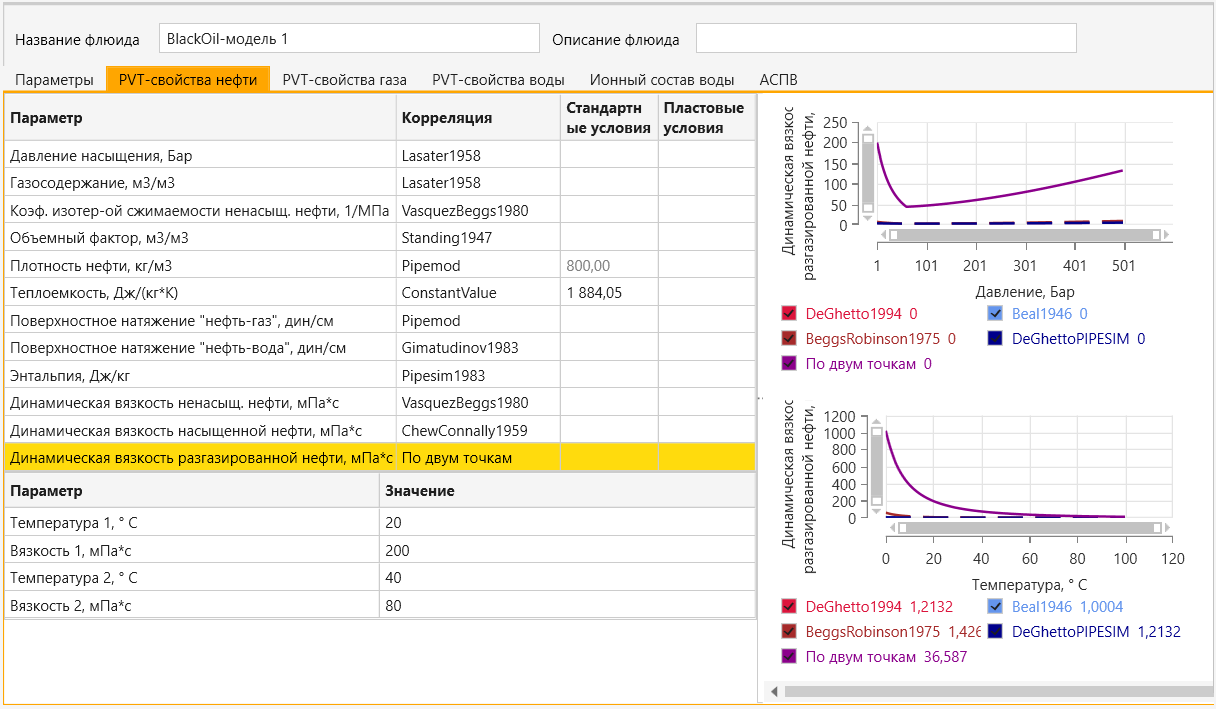The width and height of the screenshot is (1216, 709).
Task: Click the fluid name input field
Action: (x=349, y=39)
